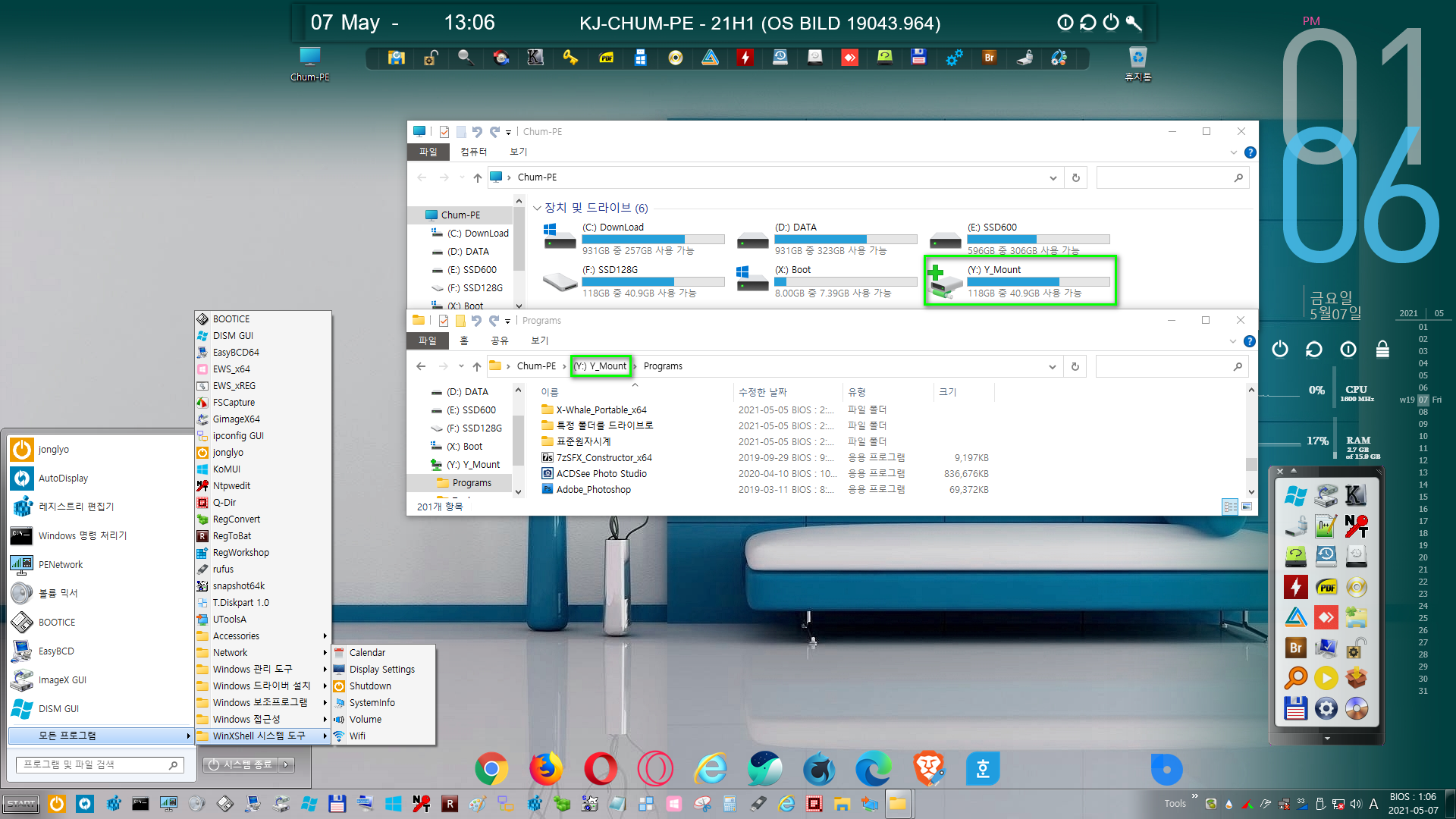Viewport: 1456px width, 819px height.
Task: Click 시스템 종료 button
Action: (x=241, y=764)
